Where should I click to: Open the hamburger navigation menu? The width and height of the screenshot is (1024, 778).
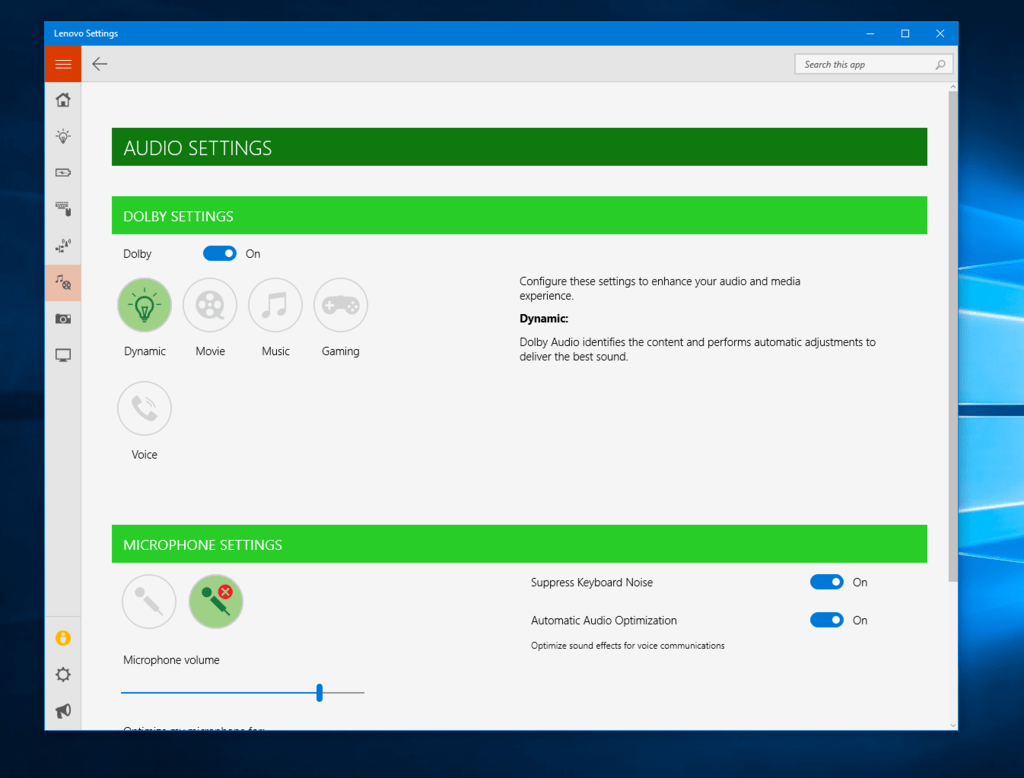coord(63,64)
